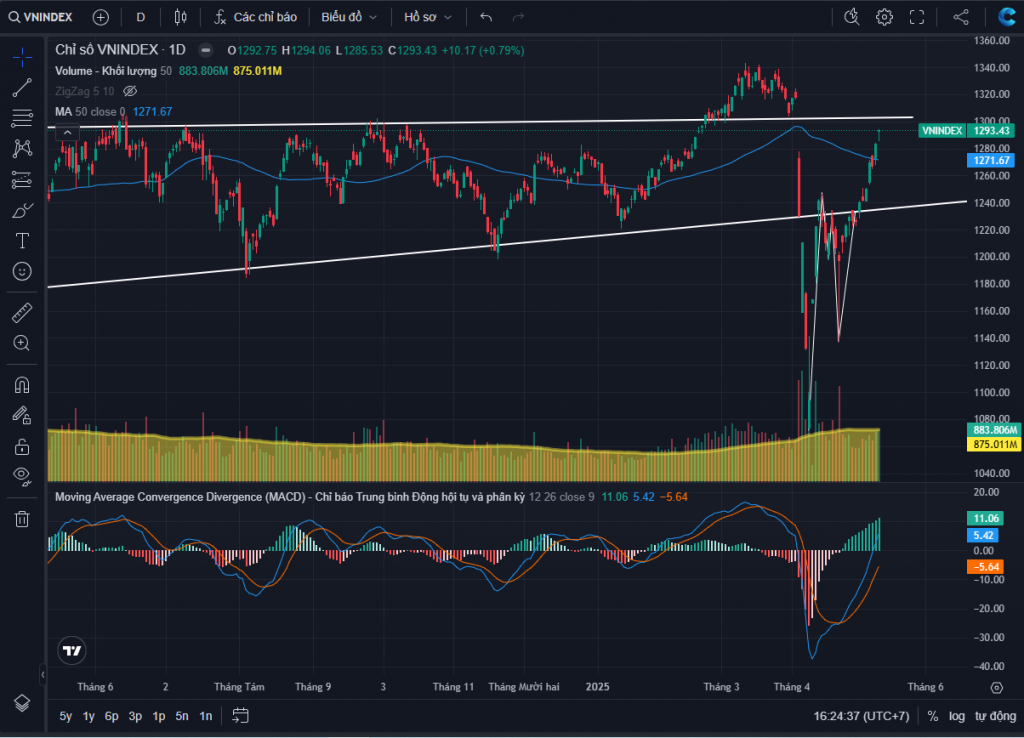Select the MA 50 close indicator legend

tap(89, 112)
